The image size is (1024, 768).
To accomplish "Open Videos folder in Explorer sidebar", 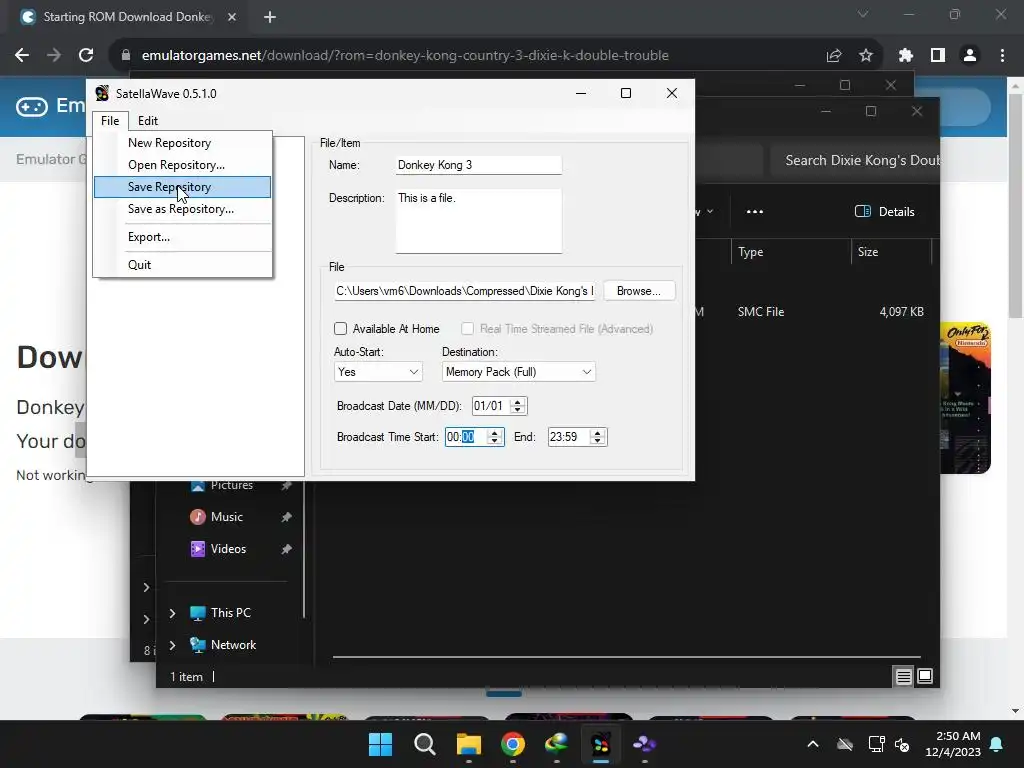I will tap(227, 549).
